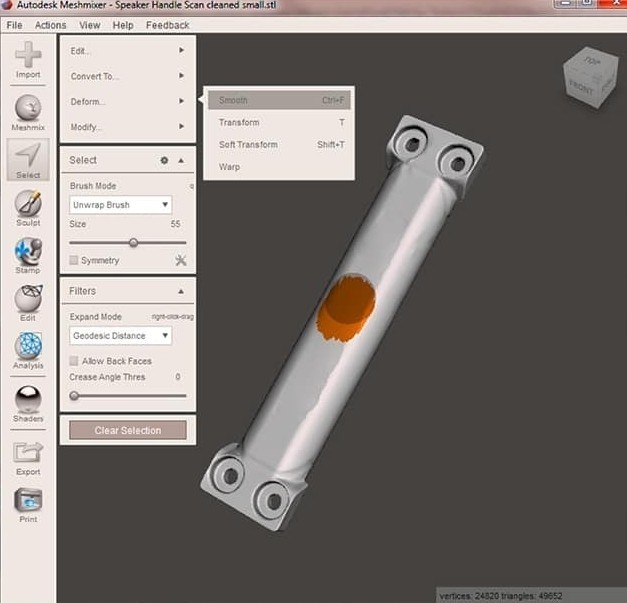Click the Import tool icon
This screenshot has height=603, width=627.
click(28, 58)
